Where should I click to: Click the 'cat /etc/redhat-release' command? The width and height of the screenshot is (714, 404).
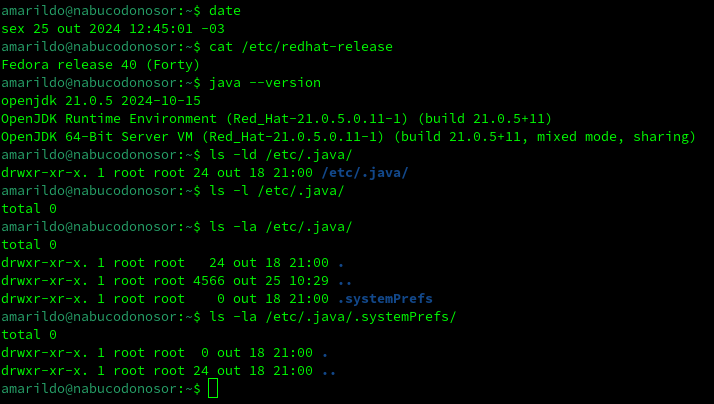click(x=301, y=46)
